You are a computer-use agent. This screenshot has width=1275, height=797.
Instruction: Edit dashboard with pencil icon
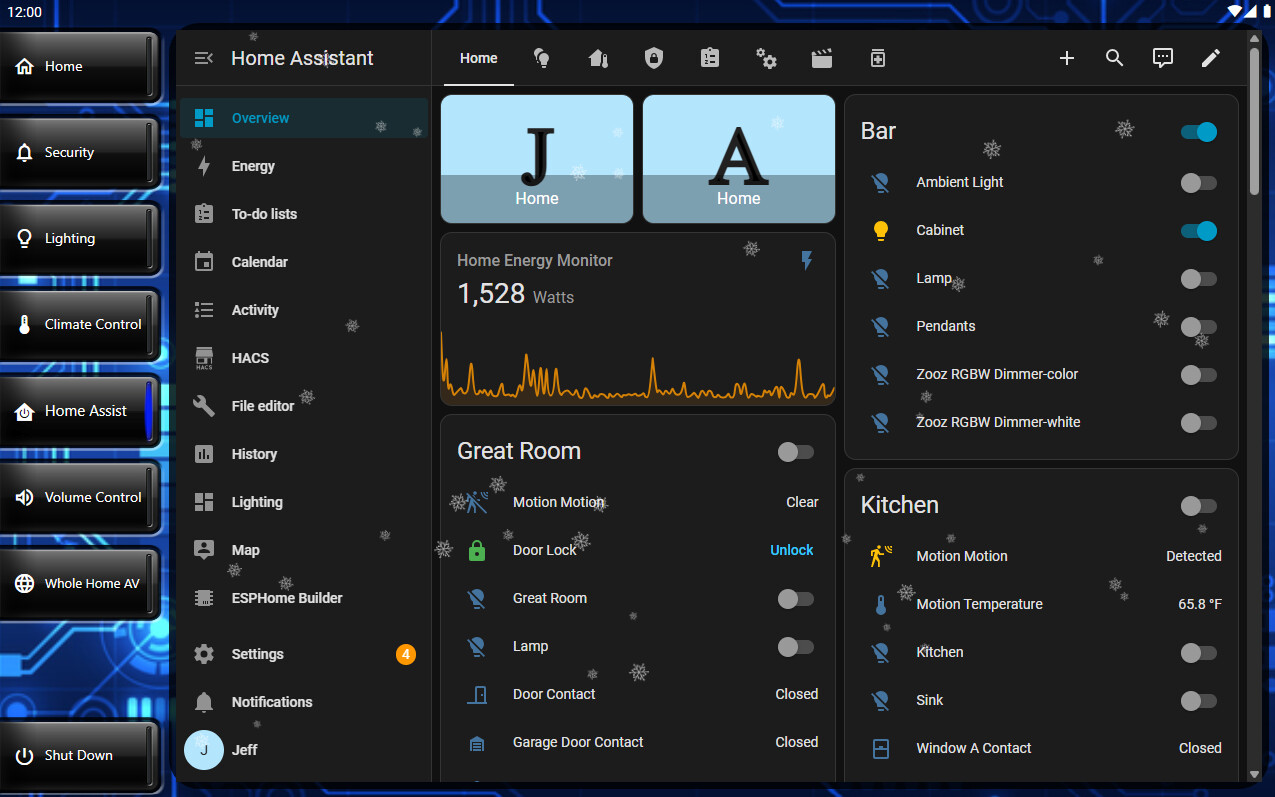pos(1211,58)
